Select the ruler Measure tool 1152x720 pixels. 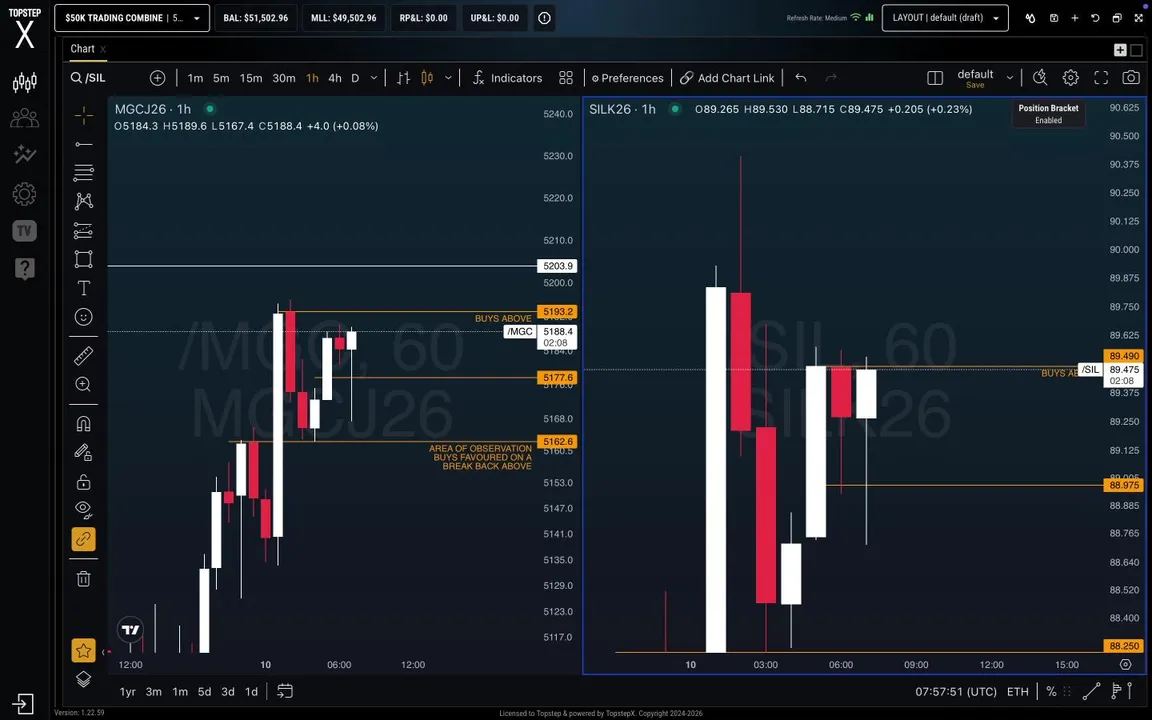(x=84, y=356)
